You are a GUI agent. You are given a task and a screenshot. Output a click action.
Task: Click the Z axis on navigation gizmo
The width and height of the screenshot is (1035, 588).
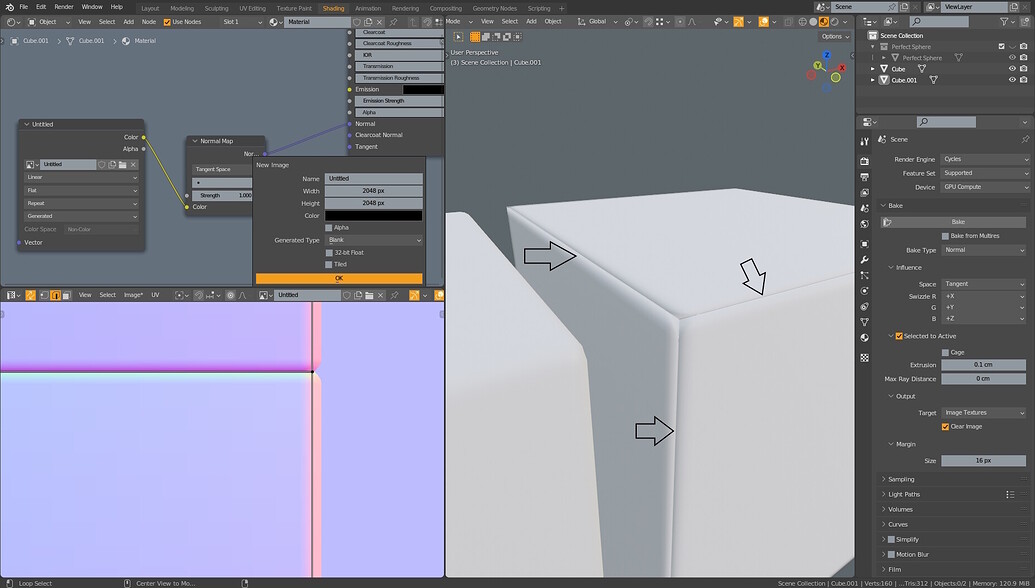826,55
